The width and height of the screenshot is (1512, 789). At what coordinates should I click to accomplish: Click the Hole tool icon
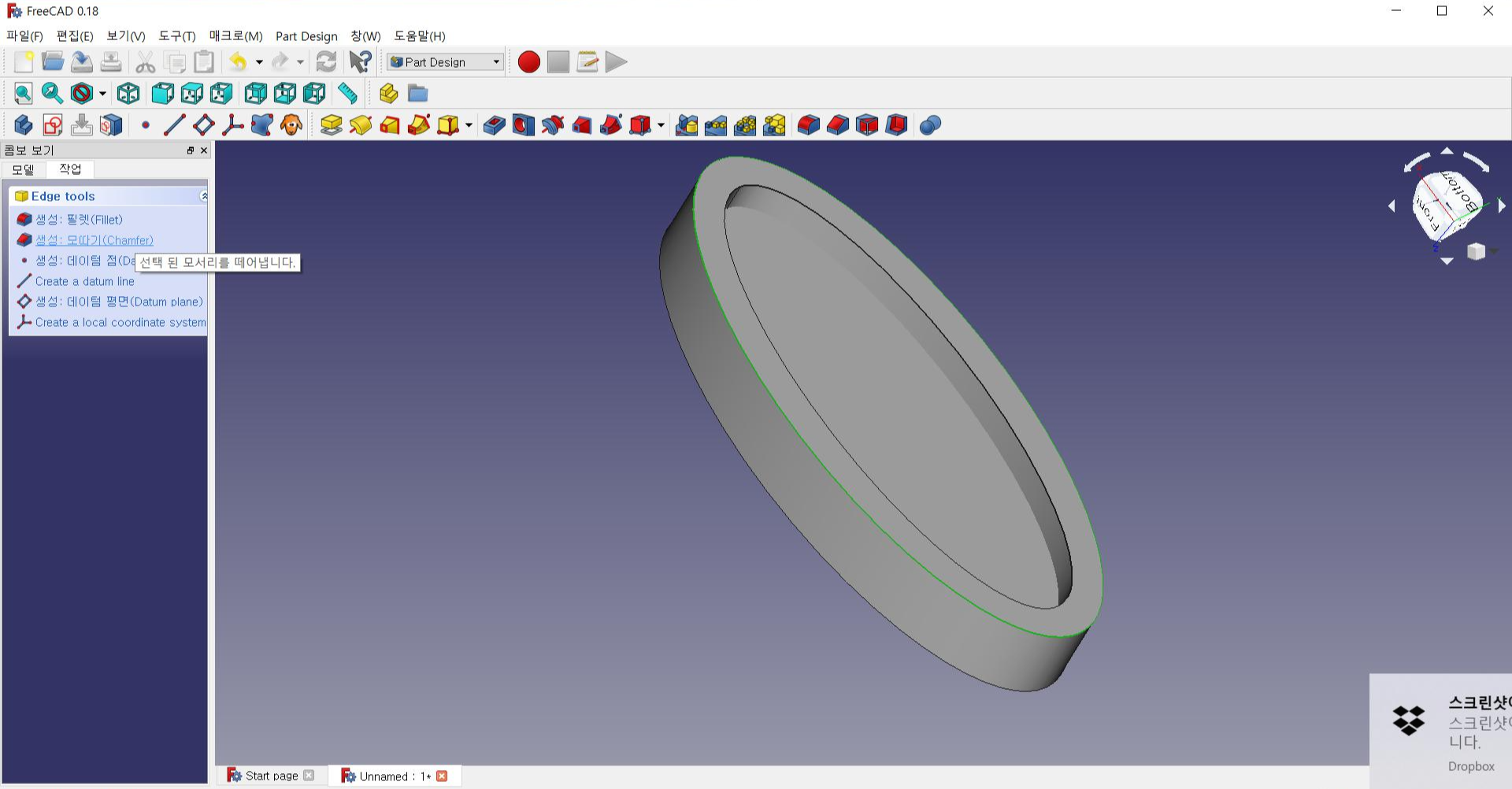coord(523,124)
